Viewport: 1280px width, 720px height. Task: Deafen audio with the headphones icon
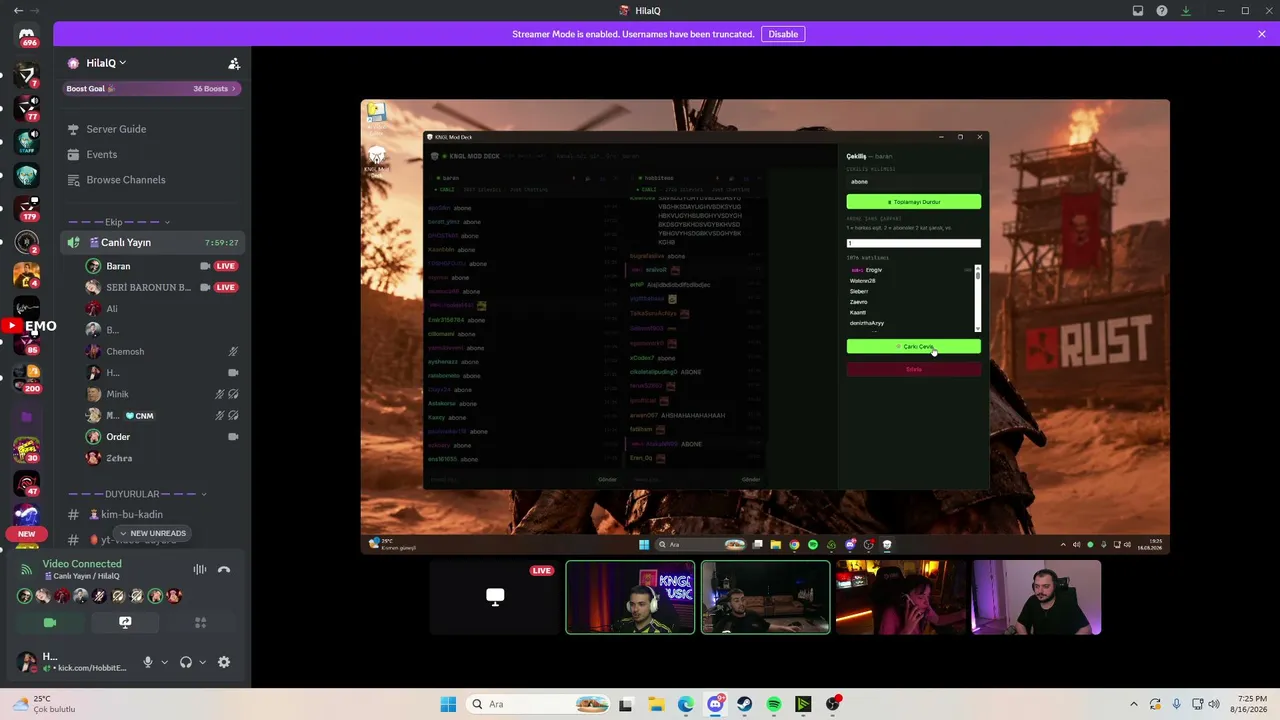click(186, 662)
